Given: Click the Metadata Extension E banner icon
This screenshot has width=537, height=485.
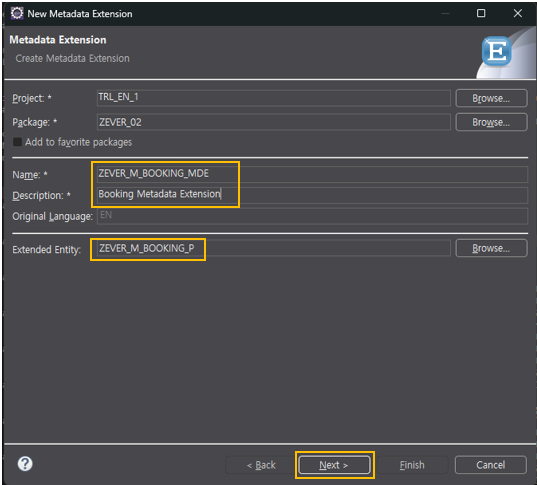Looking at the screenshot, I should [x=497, y=51].
